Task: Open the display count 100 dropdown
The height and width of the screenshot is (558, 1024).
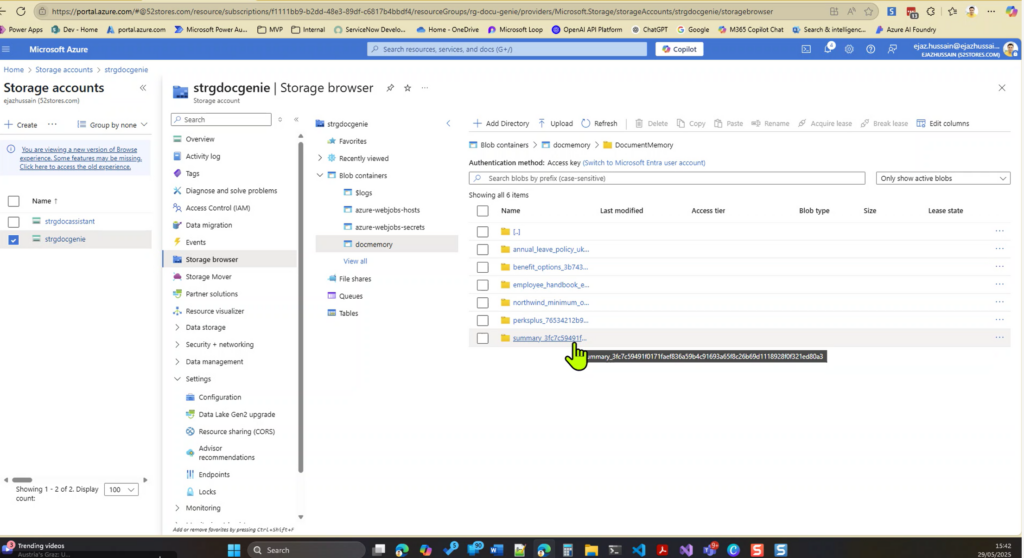Action: pos(121,489)
